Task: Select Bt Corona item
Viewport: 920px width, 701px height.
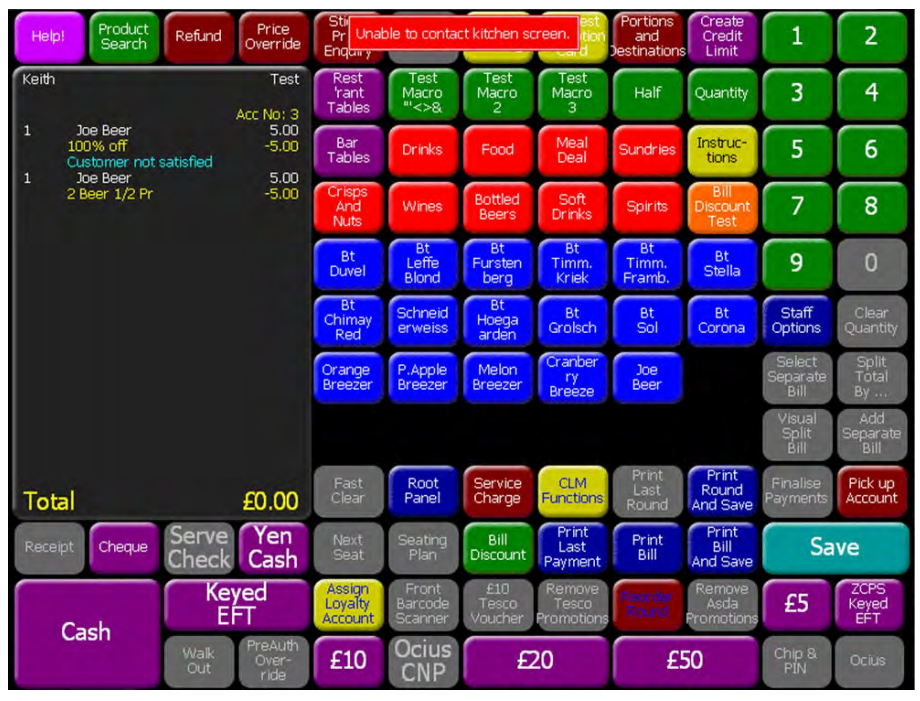Action: [722, 321]
